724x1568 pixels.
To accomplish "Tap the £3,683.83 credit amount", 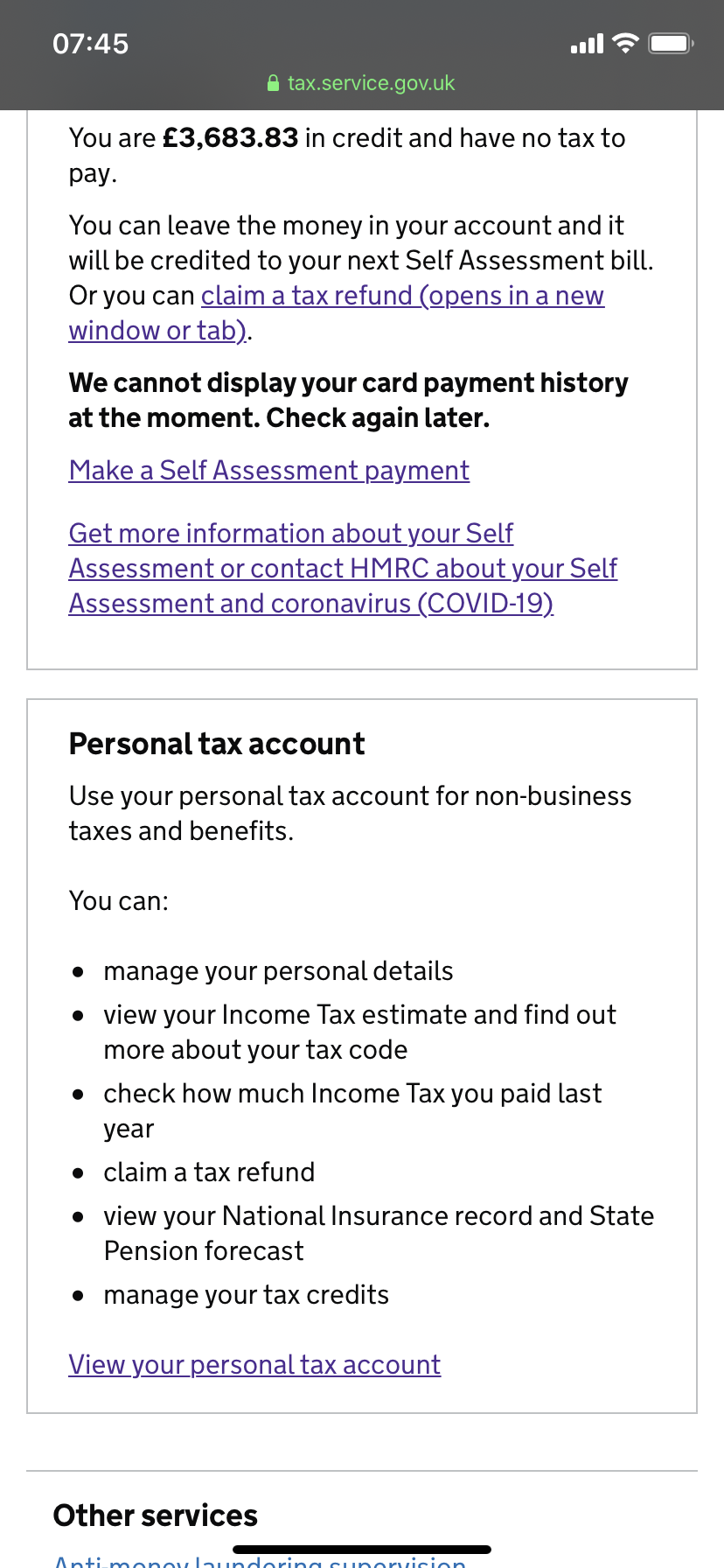I will 231,138.
